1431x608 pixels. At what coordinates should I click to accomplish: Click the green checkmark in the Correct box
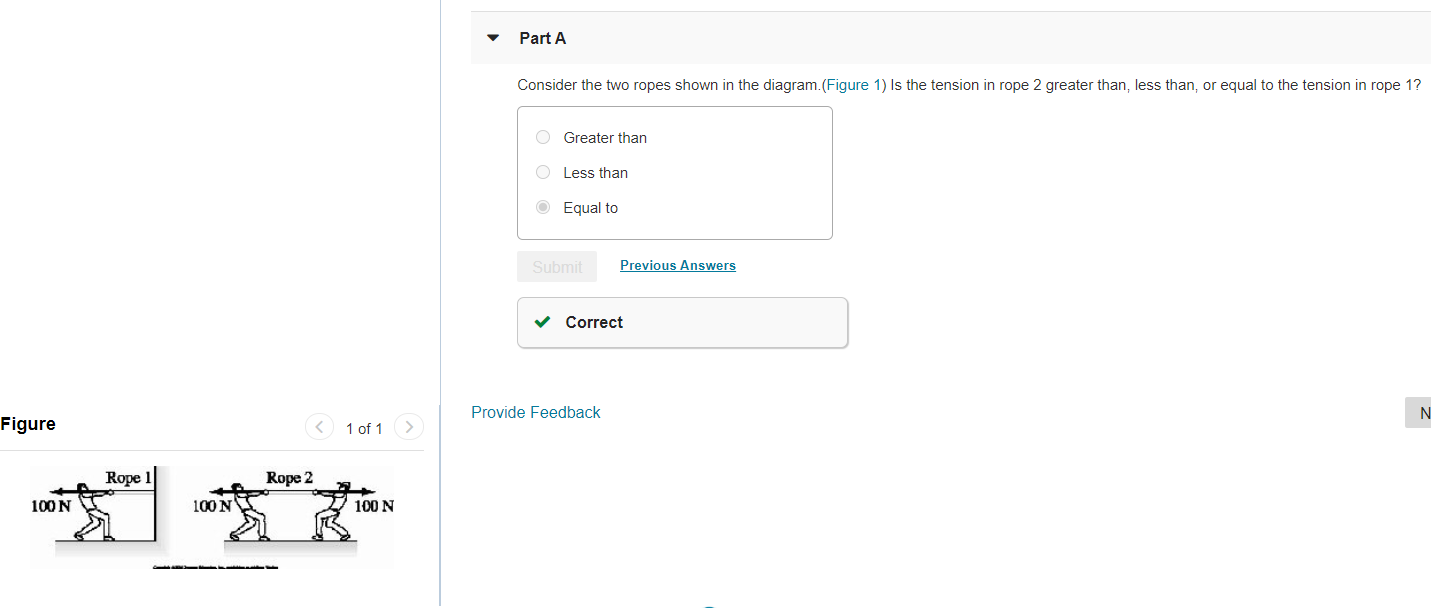(541, 322)
